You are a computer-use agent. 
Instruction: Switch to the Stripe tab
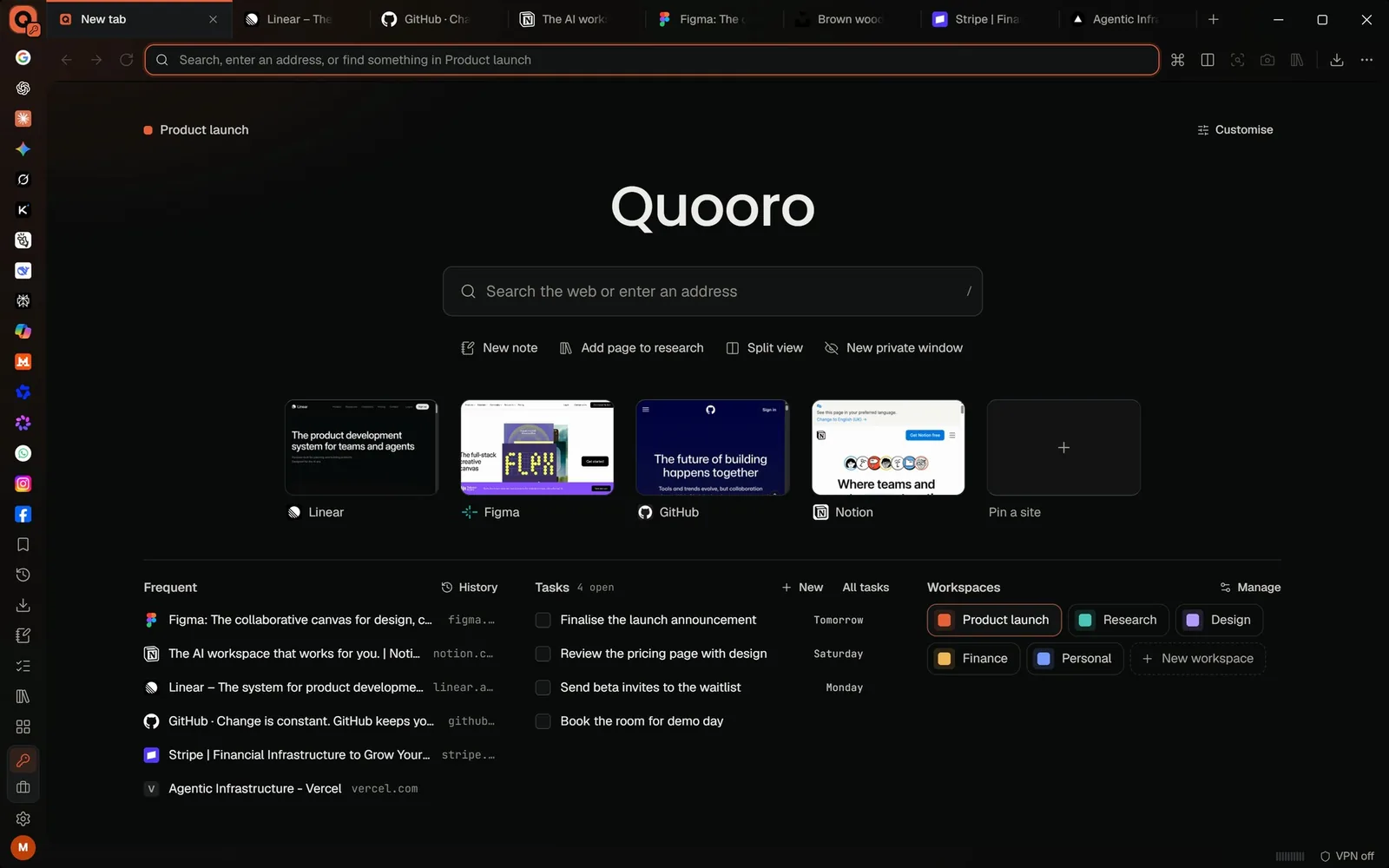pos(988,19)
